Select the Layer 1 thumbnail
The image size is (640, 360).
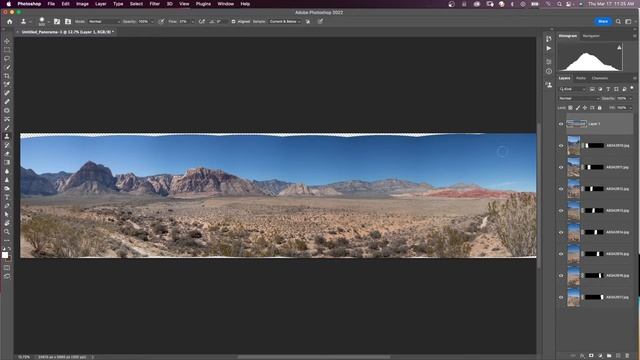pyautogui.click(x=577, y=124)
